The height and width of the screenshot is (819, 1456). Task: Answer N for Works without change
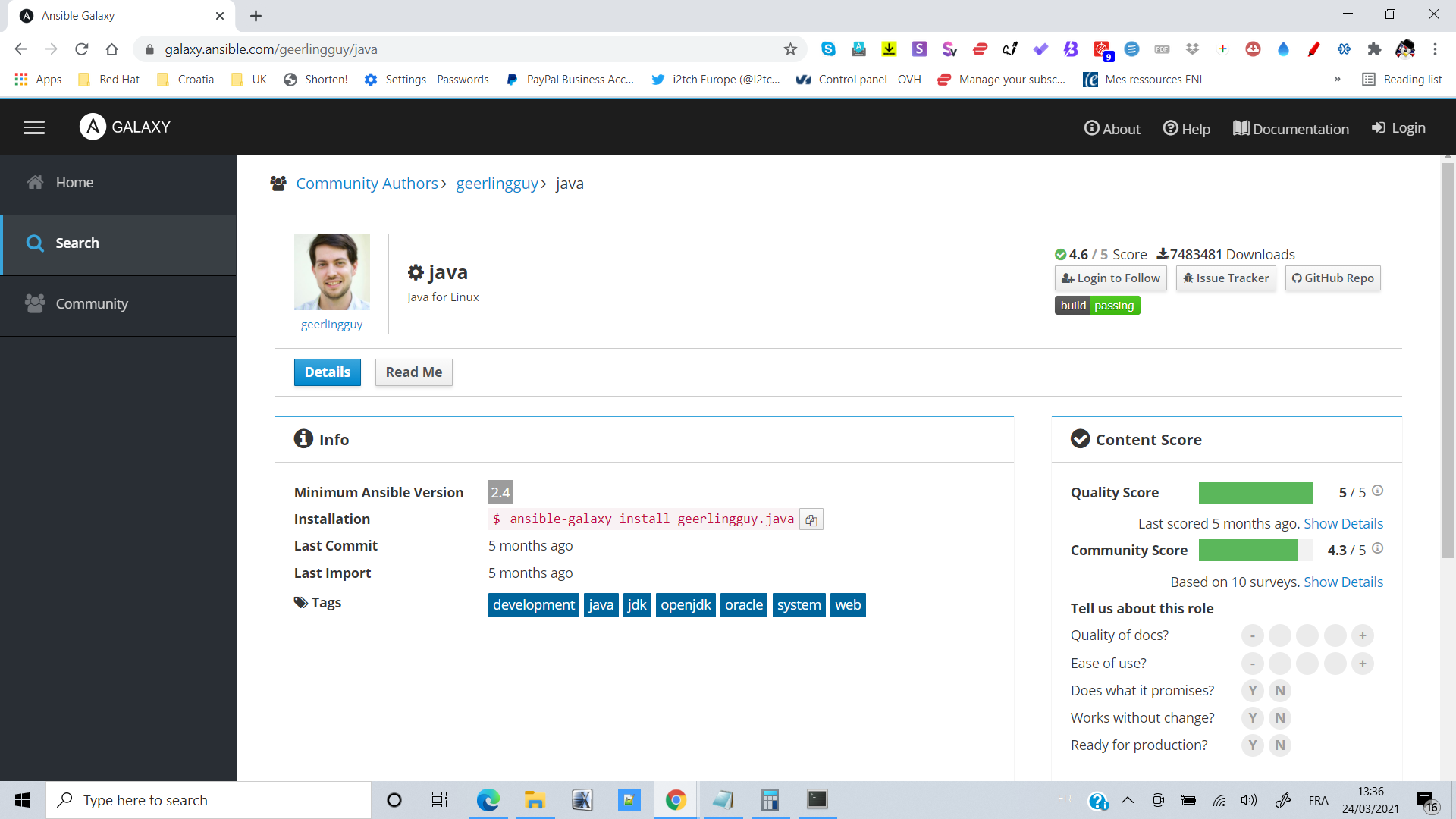(x=1280, y=718)
